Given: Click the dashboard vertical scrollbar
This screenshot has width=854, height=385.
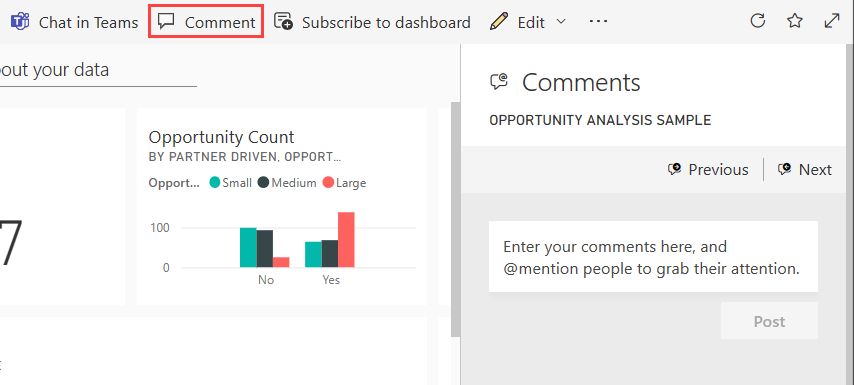Looking at the screenshot, I should pyautogui.click(x=455, y=219).
